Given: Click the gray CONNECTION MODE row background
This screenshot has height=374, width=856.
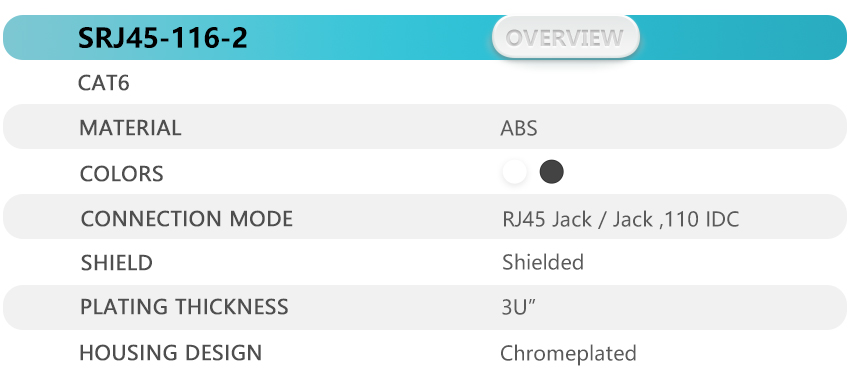Looking at the screenshot, I should [425, 217].
